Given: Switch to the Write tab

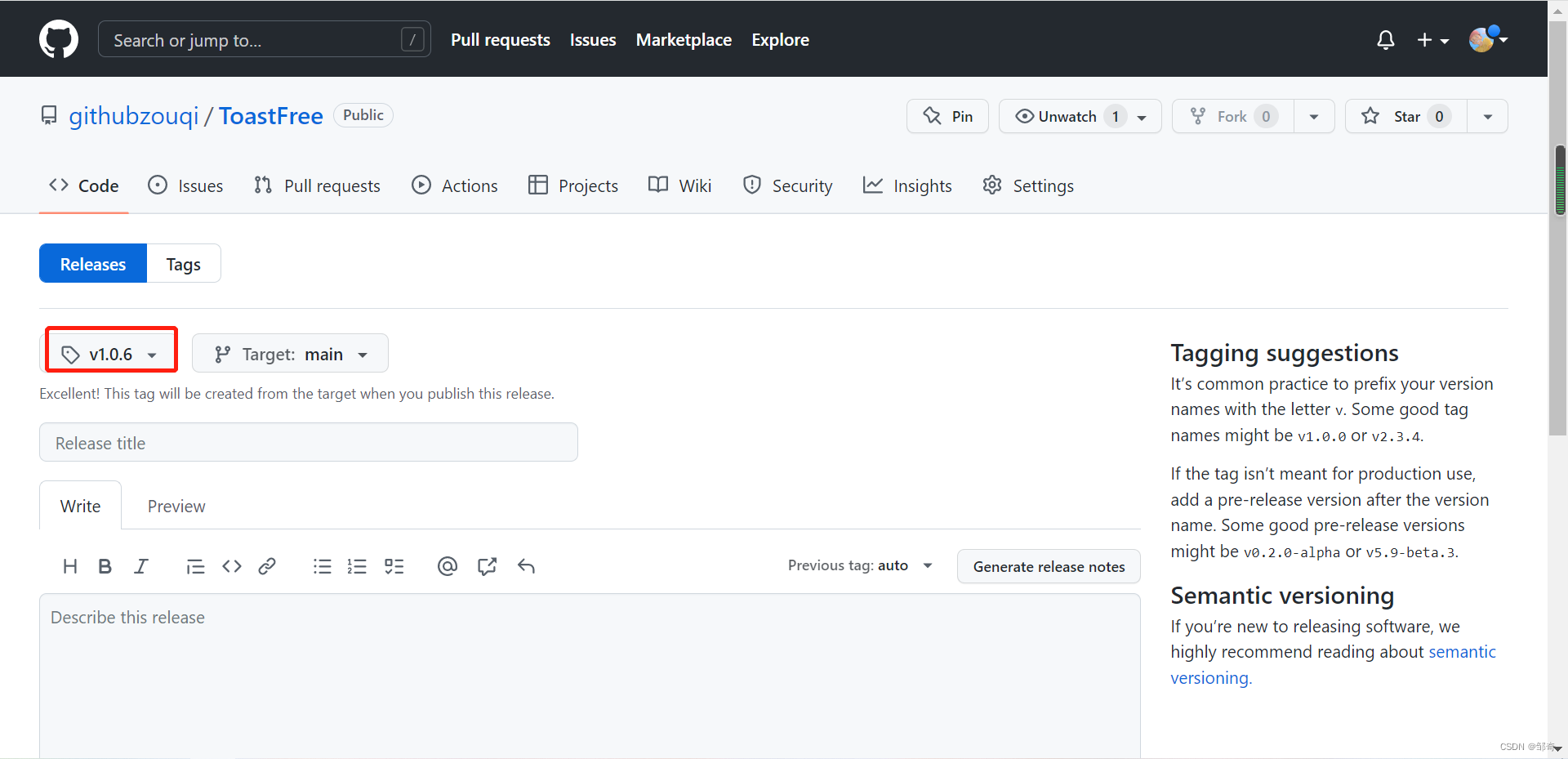Looking at the screenshot, I should point(80,506).
